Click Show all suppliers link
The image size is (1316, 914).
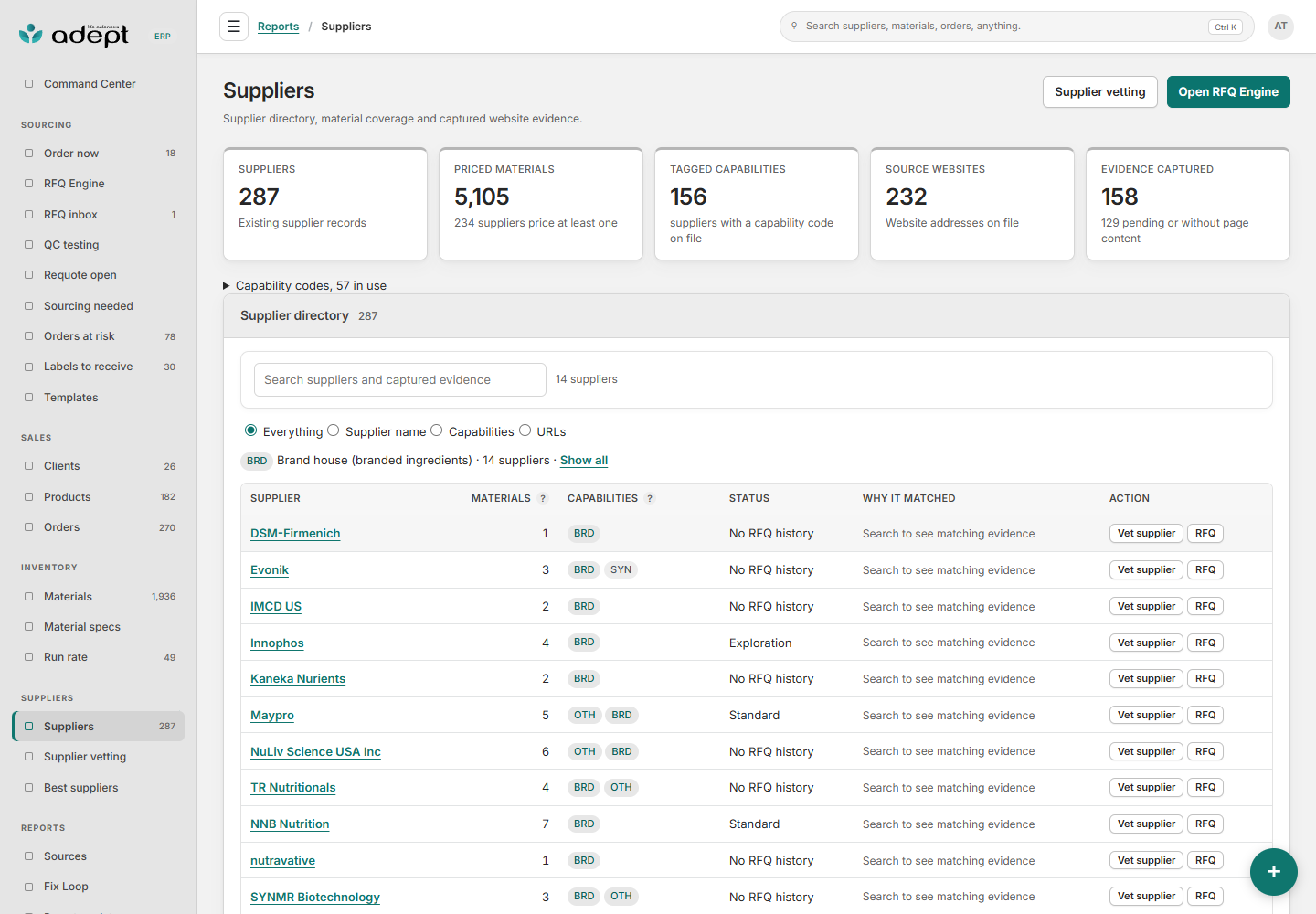[584, 461]
